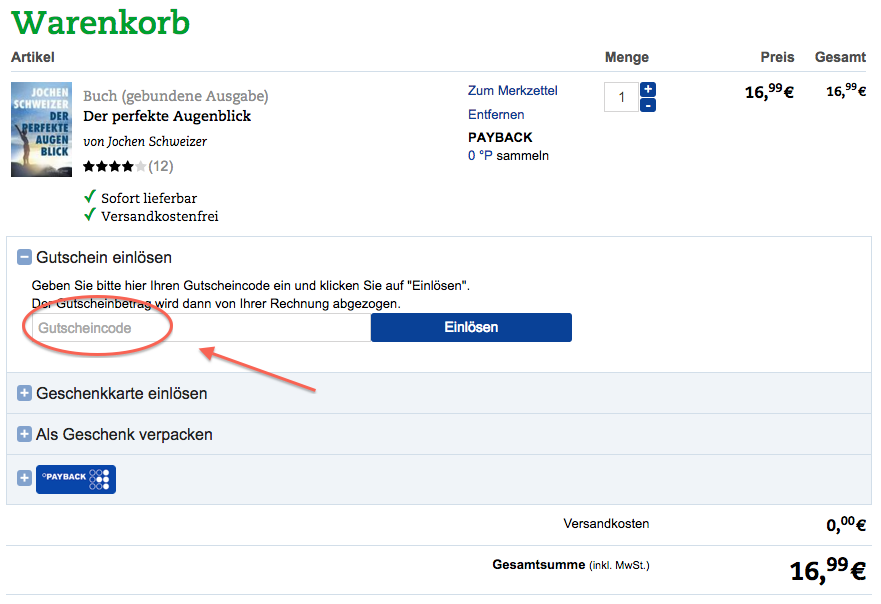Click the blue PAYBACK logo
The width and height of the screenshot is (881, 604).
pyautogui.click(x=76, y=479)
